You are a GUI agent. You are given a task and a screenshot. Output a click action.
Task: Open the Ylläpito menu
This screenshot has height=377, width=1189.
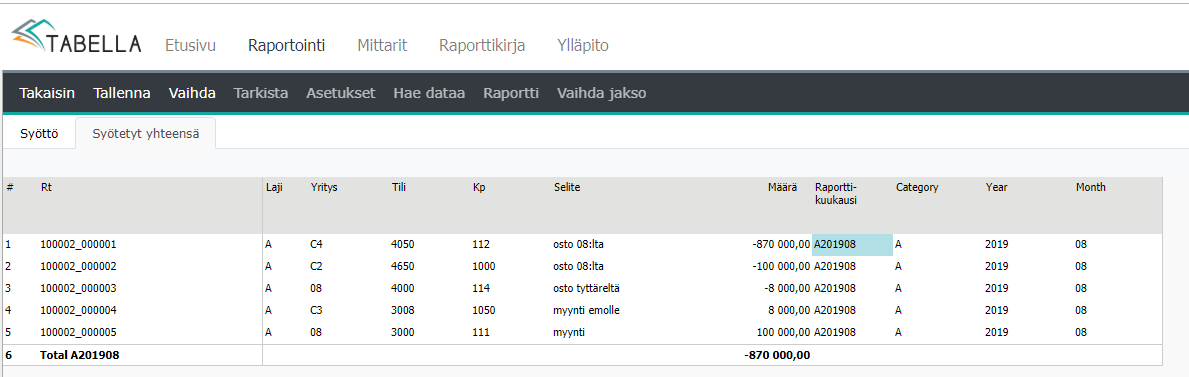coord(582,46)
